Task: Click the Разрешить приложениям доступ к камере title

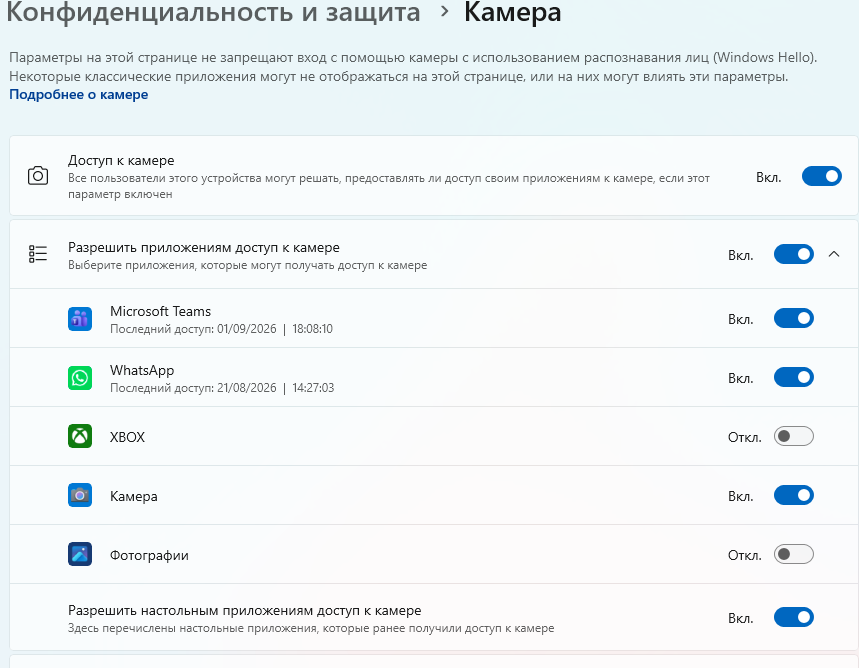Action: 204,248
